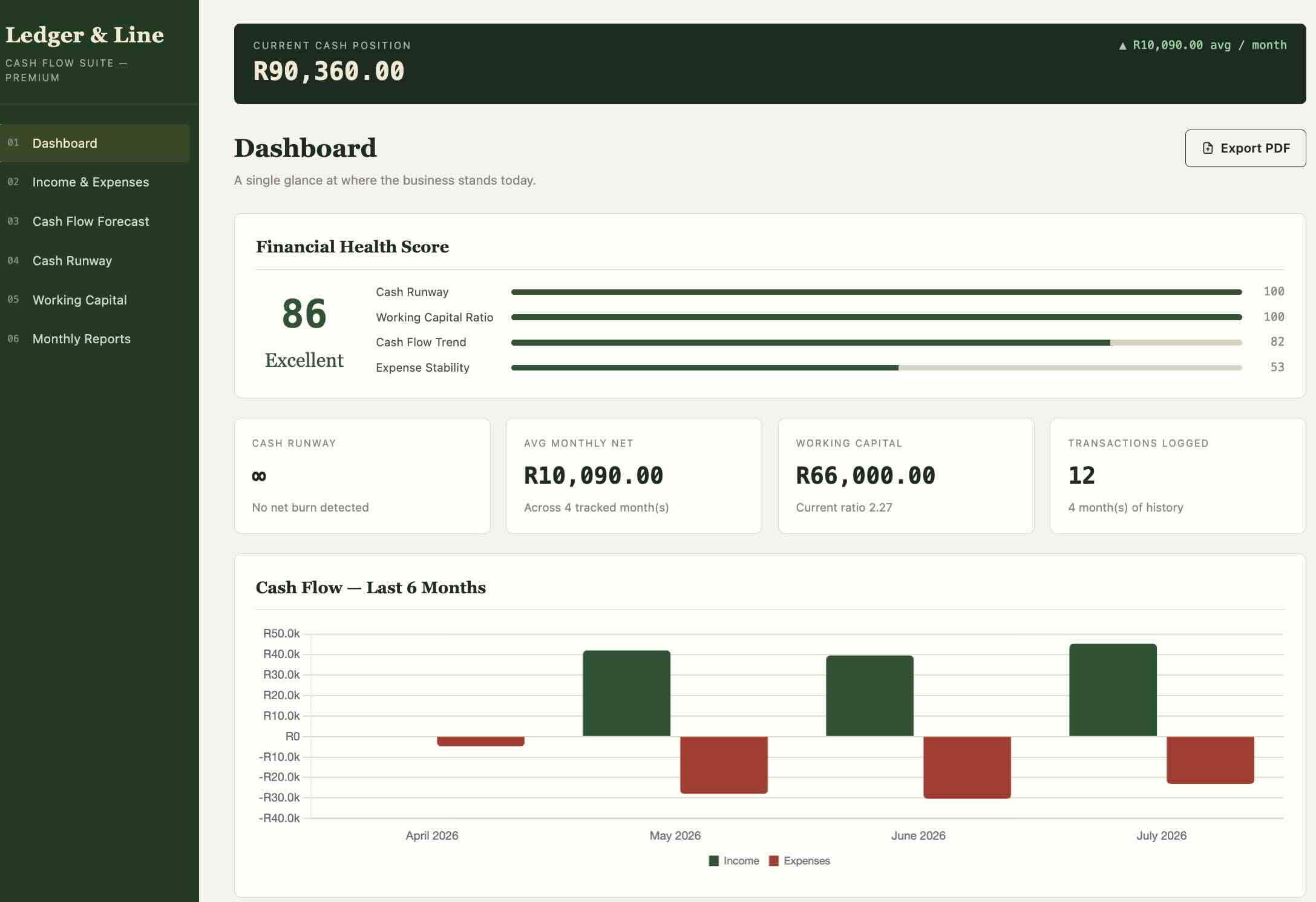Toggle the Income legend item in chart
The width and height of the screenshot is (1316, 902).
734,861
